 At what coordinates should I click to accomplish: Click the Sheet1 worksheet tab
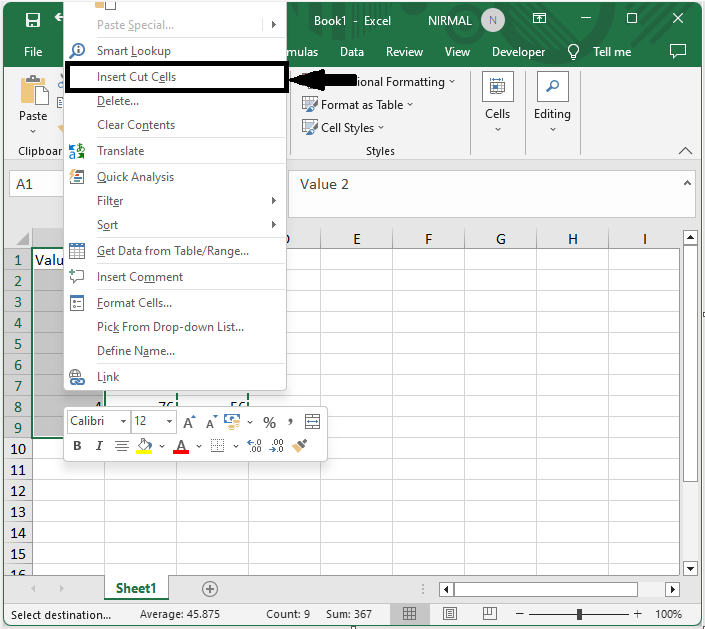tap(136, 589)
